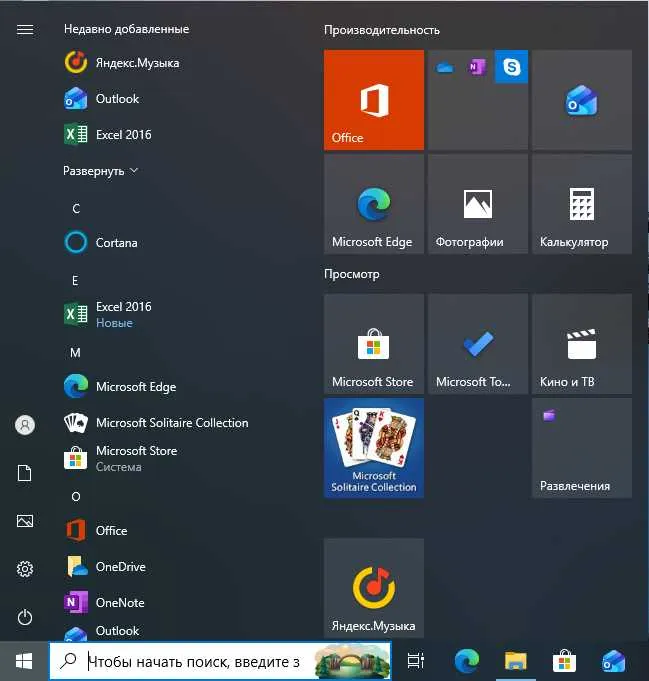Open Task View on the taskbar

point(415,661)
